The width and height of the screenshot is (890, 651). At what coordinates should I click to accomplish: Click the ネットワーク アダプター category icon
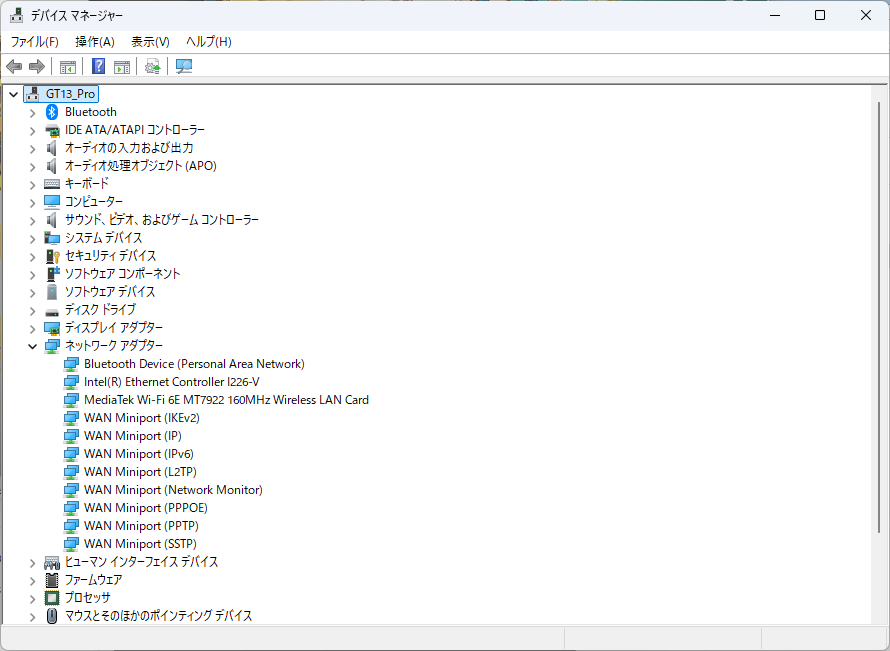(52, 346)
